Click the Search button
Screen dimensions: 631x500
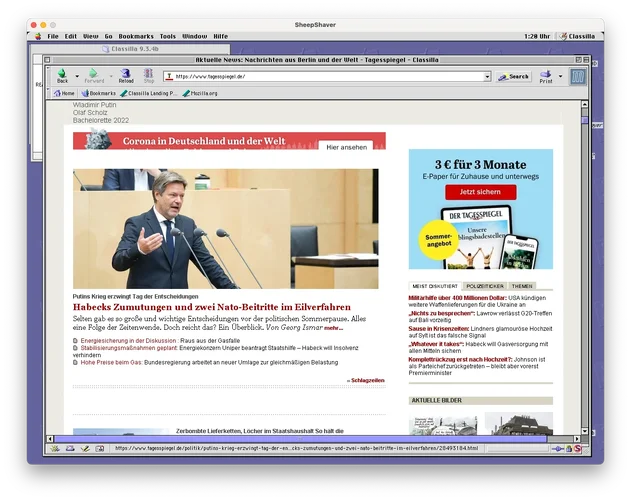click(x=514, y=76)
